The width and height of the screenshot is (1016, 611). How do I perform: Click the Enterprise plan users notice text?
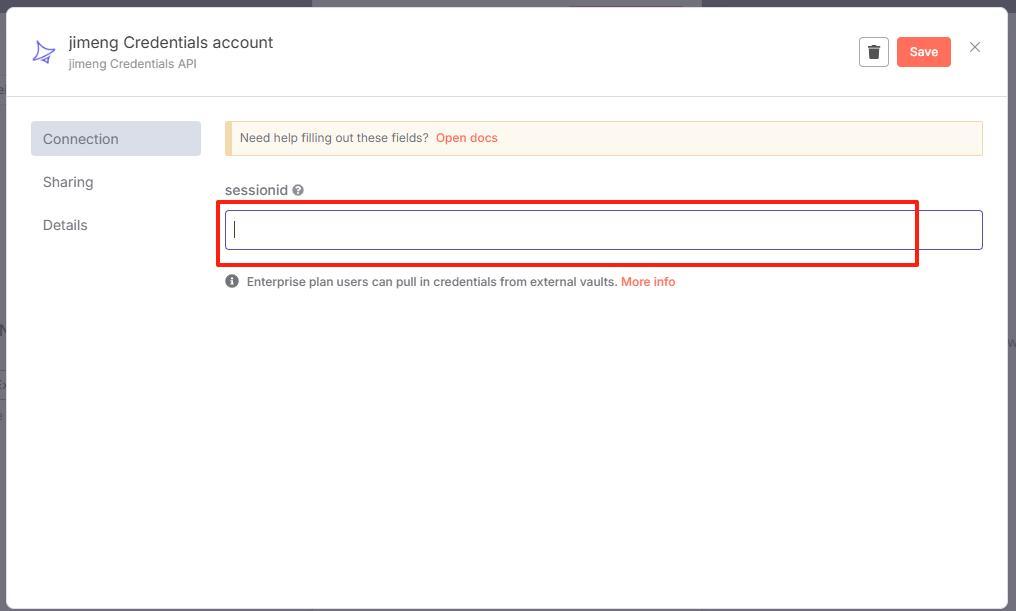tap(432, 282)
